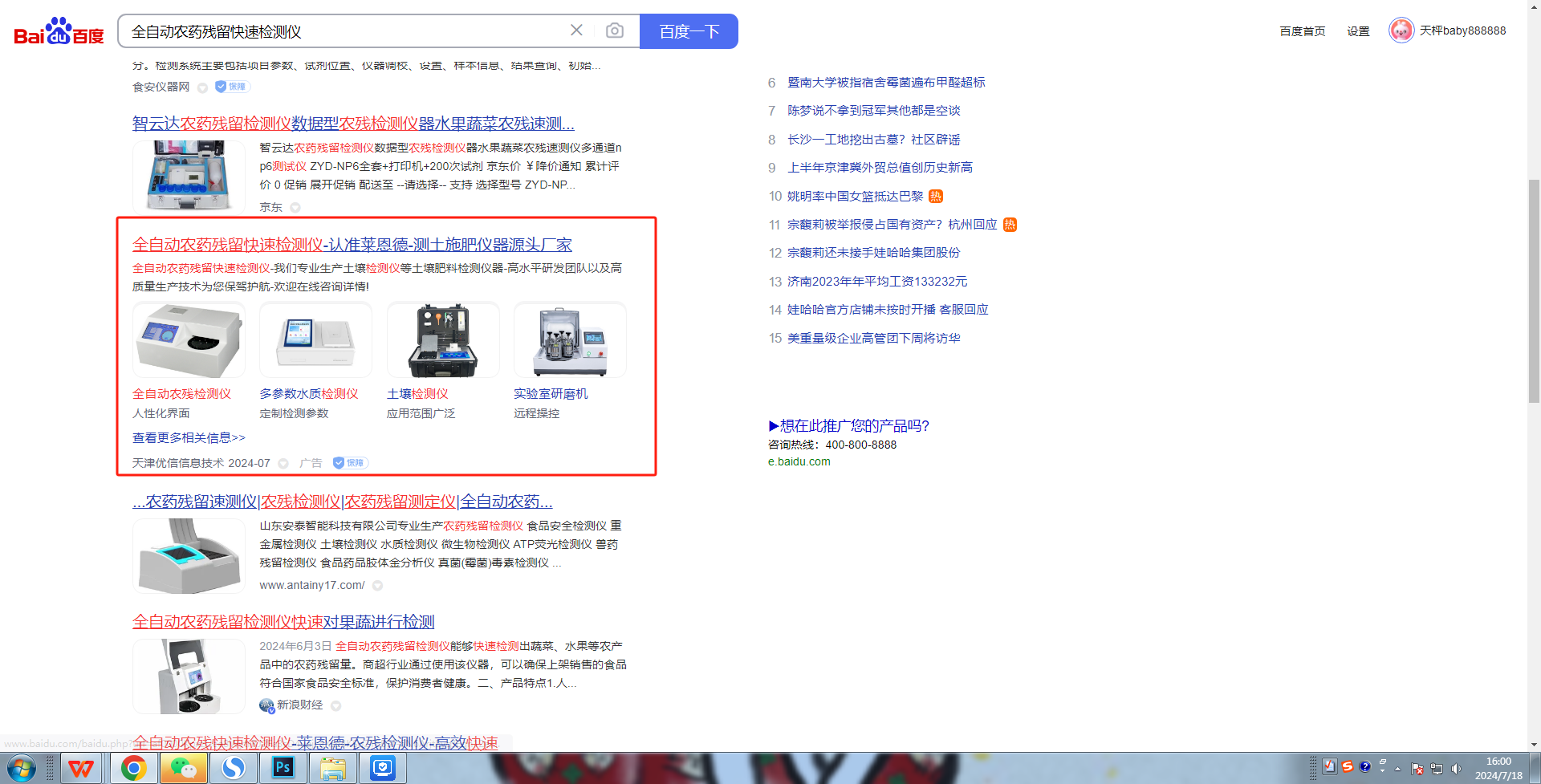
Task: Open the 土壤检测仪 sub-link
Action: (417, 394)
